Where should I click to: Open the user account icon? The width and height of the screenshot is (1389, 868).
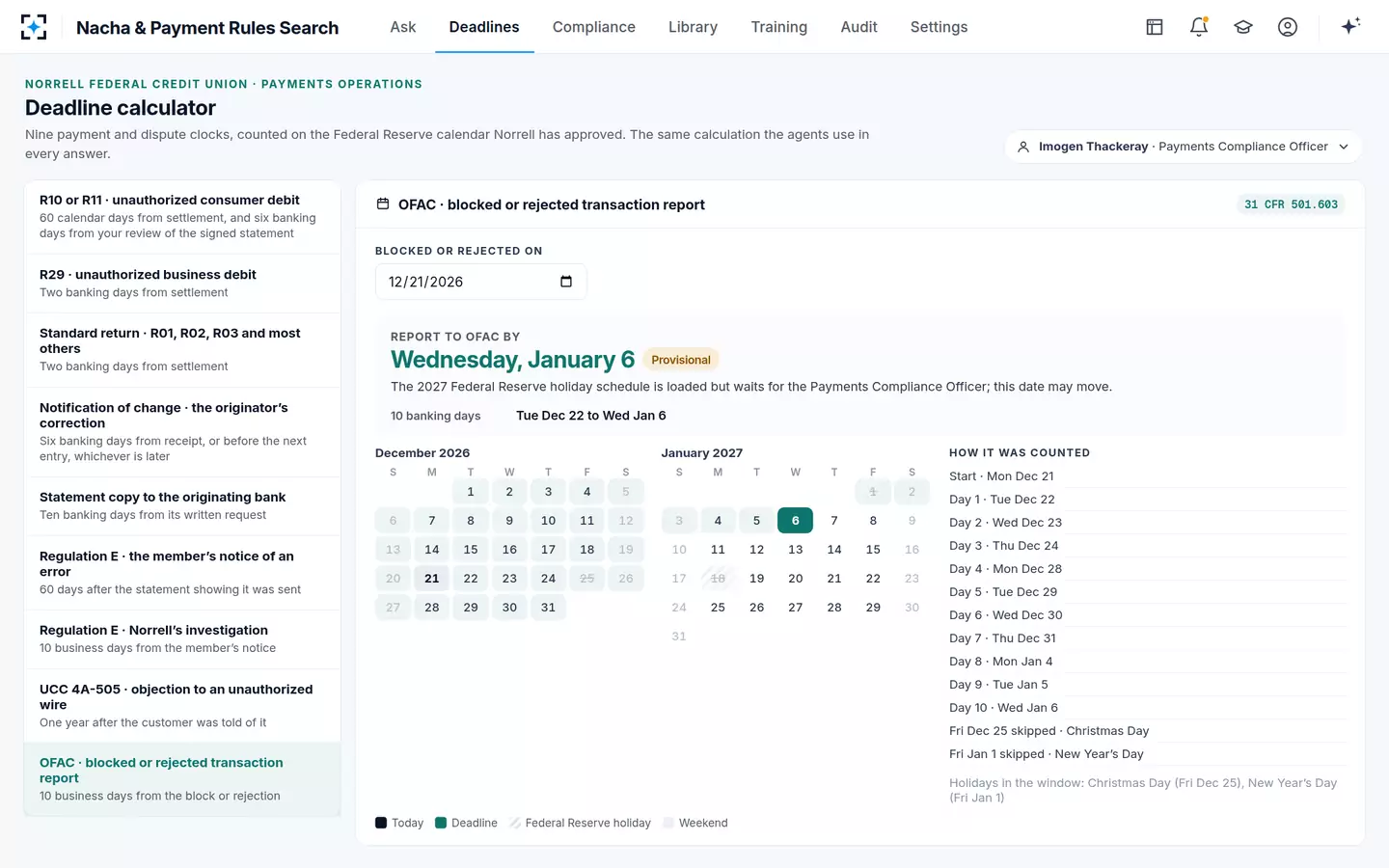(1288, 27)
